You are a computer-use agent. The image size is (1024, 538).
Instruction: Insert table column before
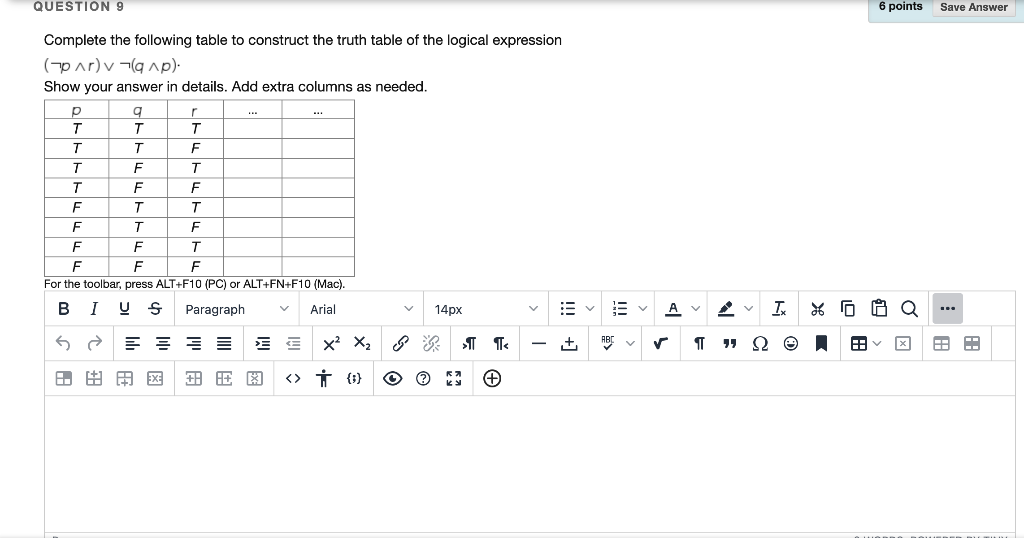tap(193, 379)
